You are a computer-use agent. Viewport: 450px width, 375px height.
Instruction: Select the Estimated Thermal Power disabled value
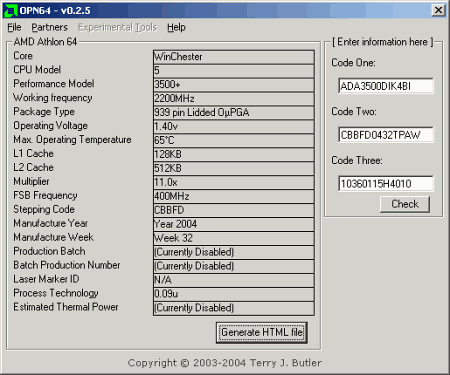tap(234, 309)
